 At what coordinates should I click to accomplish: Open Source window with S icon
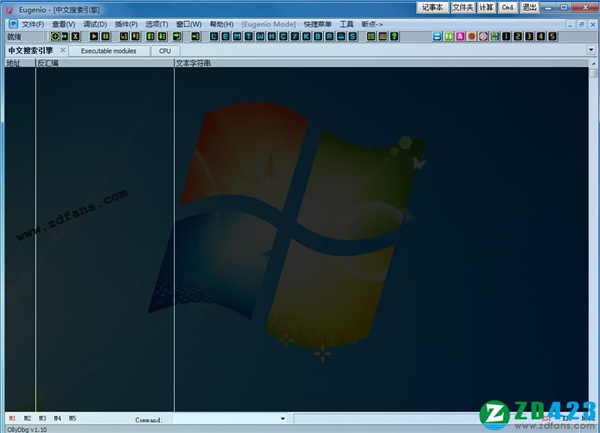point(352,36)
